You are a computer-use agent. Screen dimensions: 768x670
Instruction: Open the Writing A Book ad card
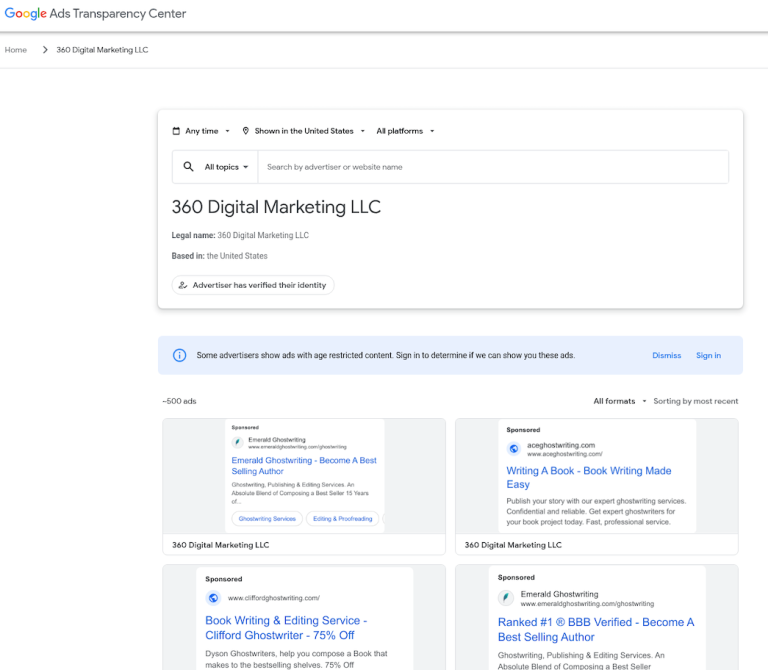point(597,486)
